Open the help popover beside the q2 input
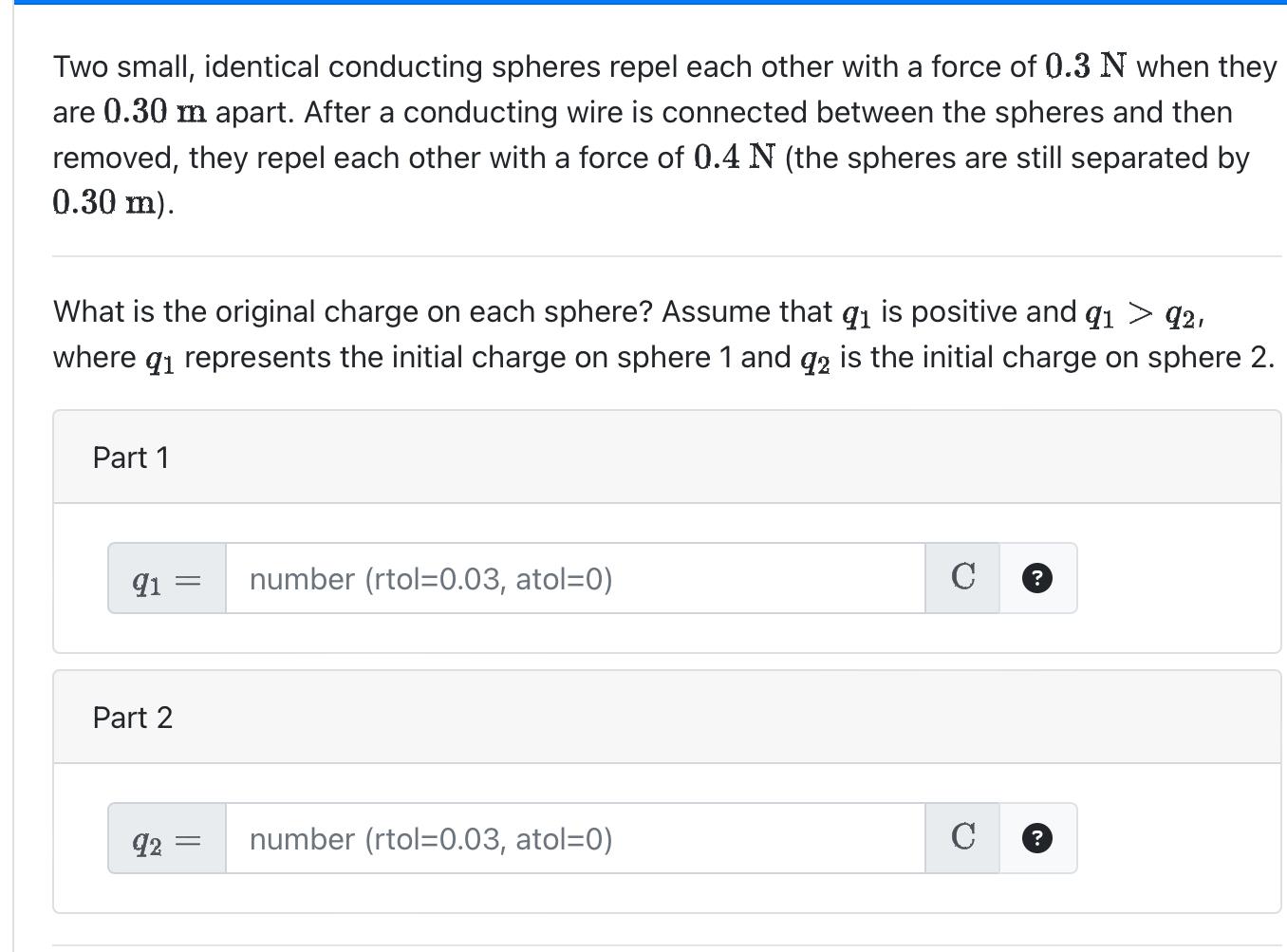The image size is (1287, 952). tap(1036, 838)
